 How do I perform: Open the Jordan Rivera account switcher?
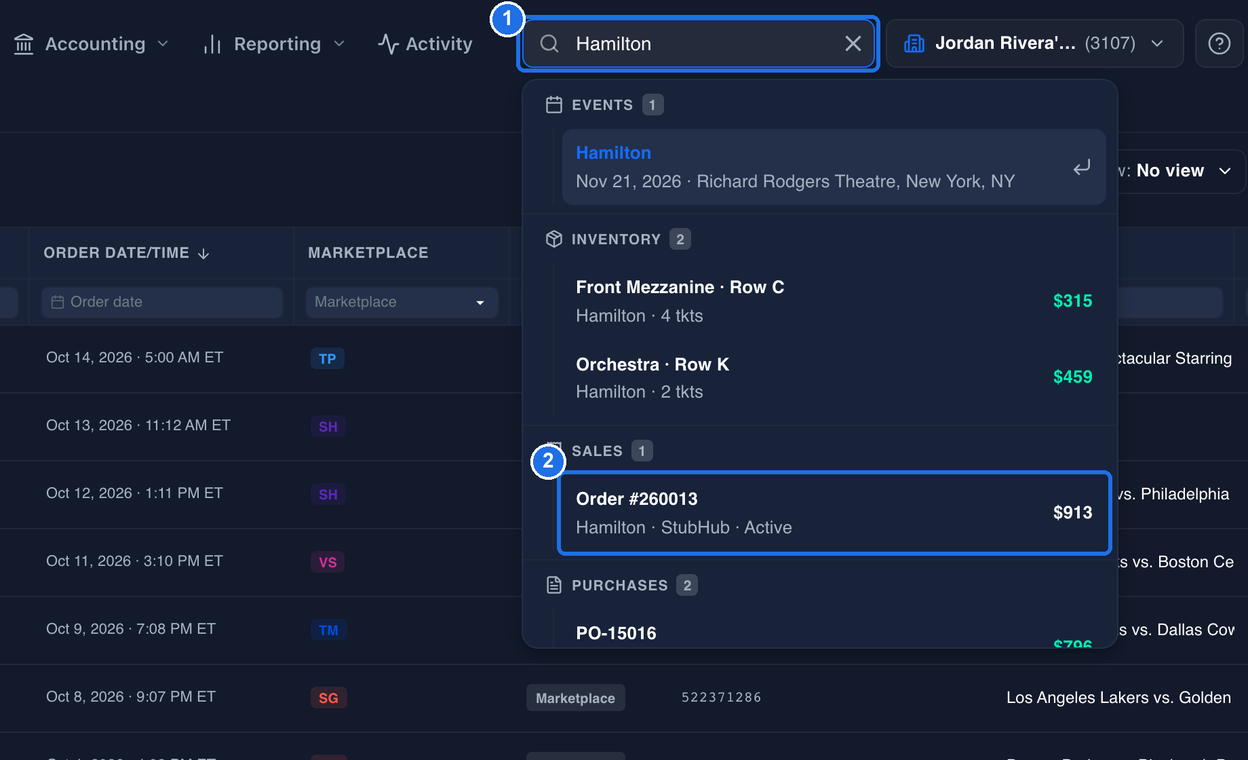click(x=1035, y=44)
